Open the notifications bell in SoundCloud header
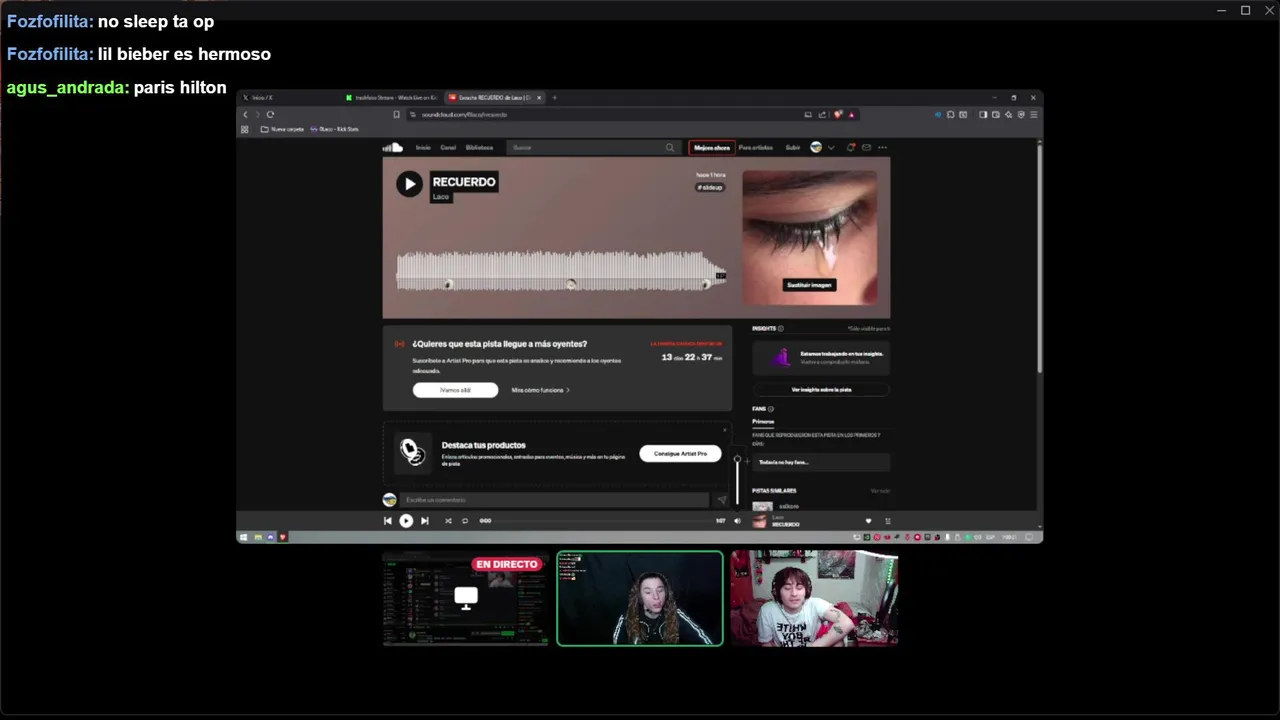Screen dimensions: 1280x720 coord(851,147)
